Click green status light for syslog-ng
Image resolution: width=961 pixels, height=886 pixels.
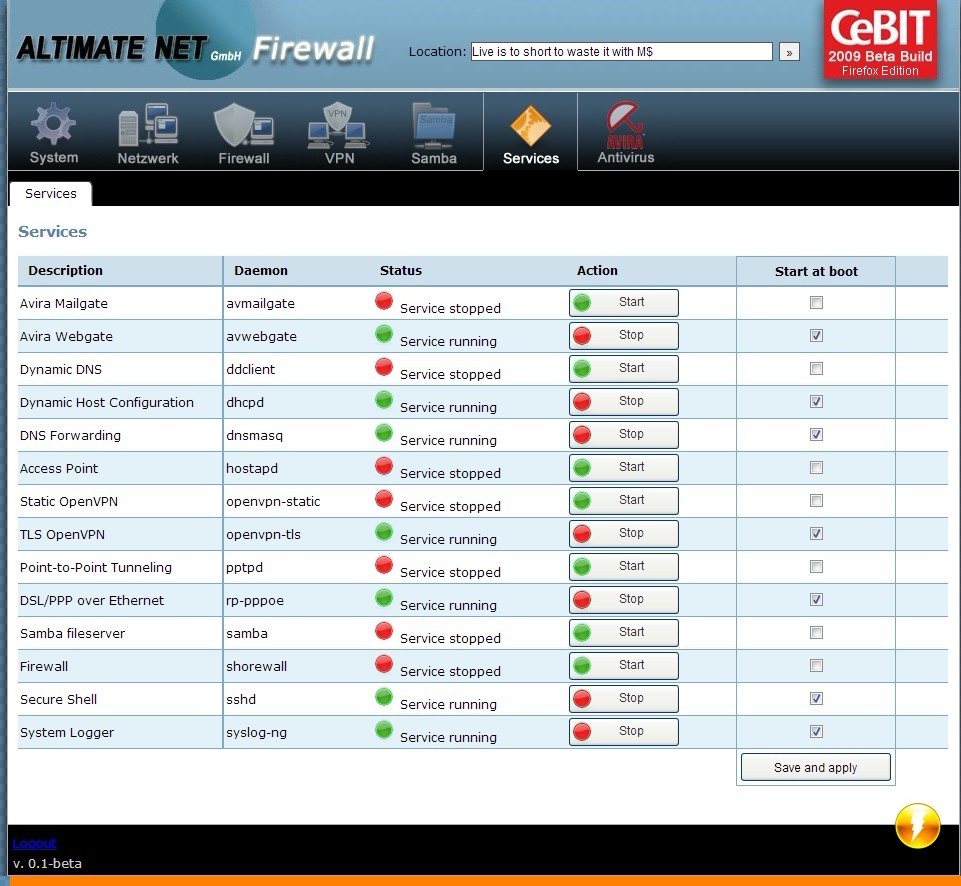click(x=384, y=730)
